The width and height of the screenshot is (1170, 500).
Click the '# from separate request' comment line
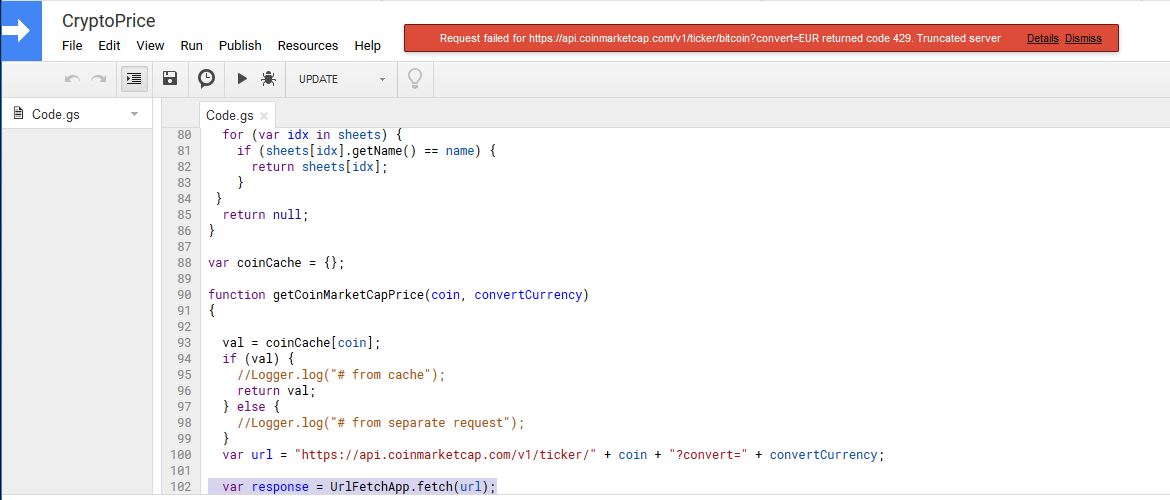pos(381,422)
